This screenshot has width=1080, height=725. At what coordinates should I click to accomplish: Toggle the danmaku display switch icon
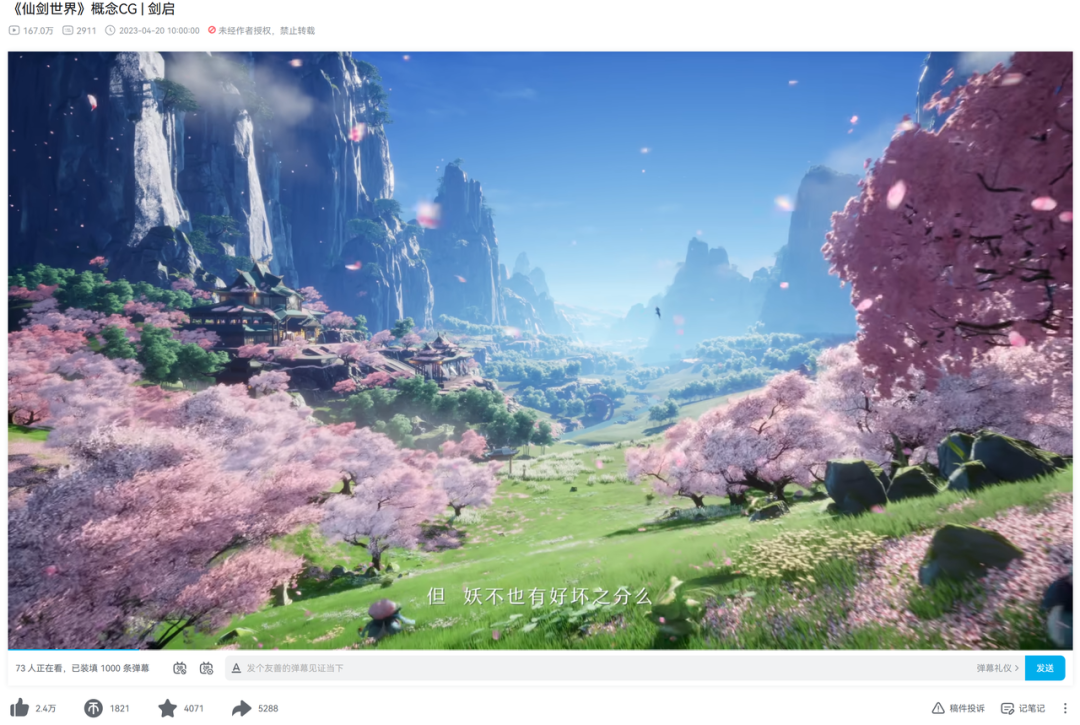(x=180, y=668)
